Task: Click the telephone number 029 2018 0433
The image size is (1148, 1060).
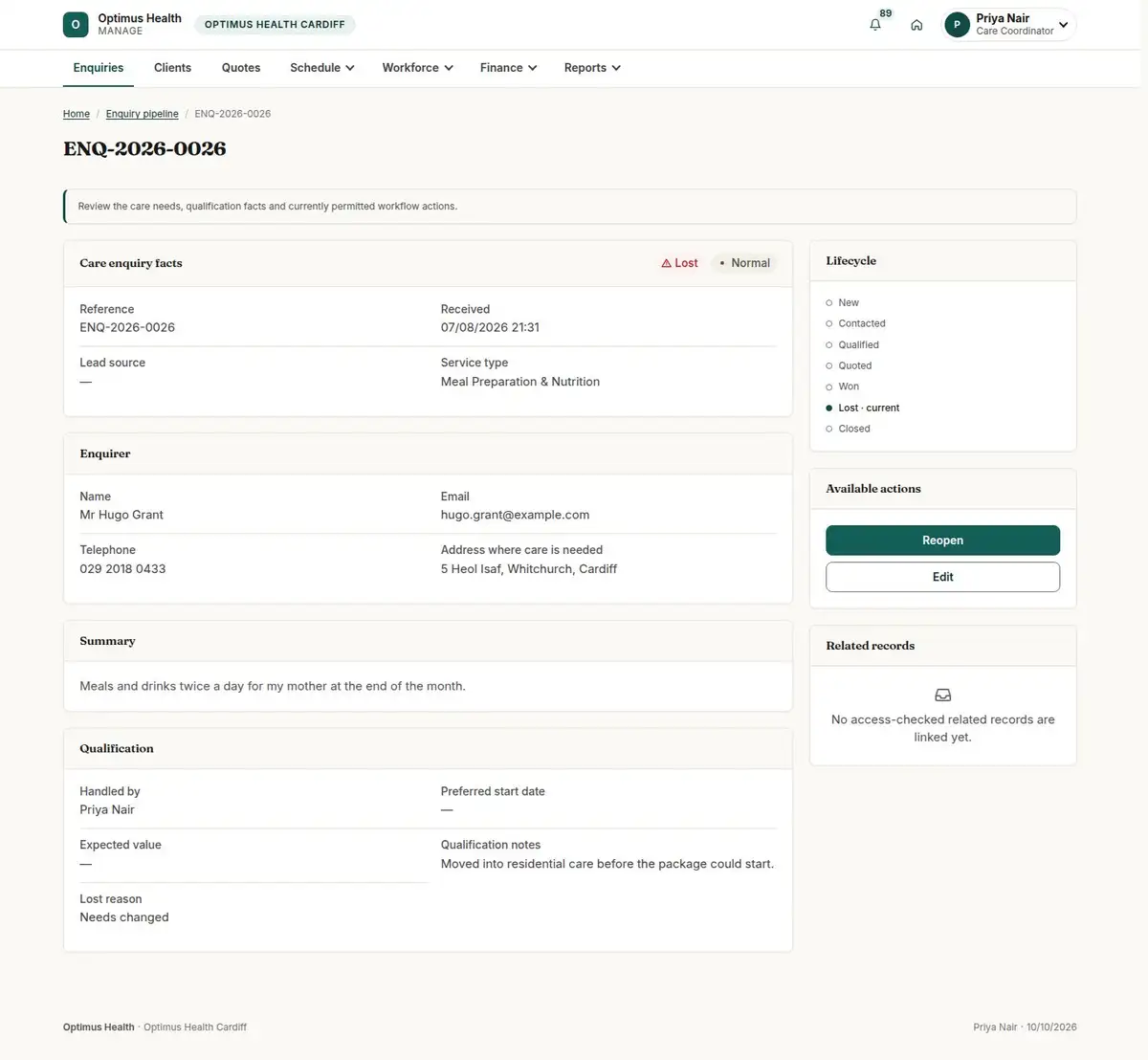Action: point(122,568)
